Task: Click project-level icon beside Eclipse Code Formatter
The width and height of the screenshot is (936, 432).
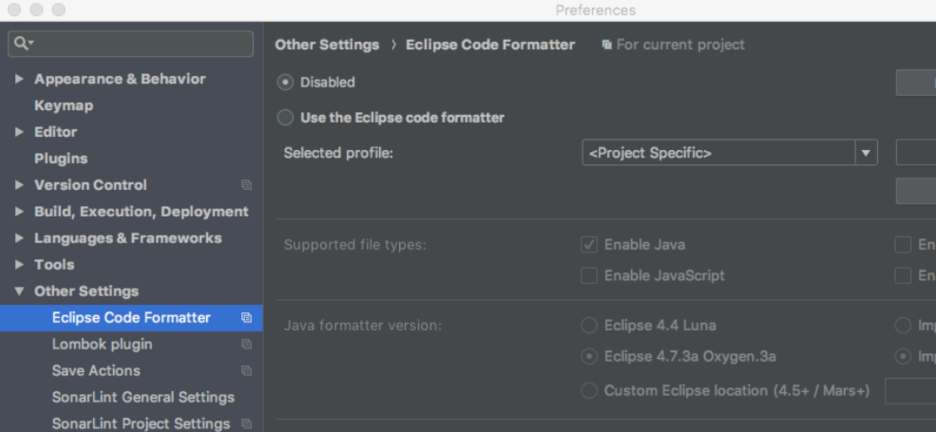Action: [247, 317]
